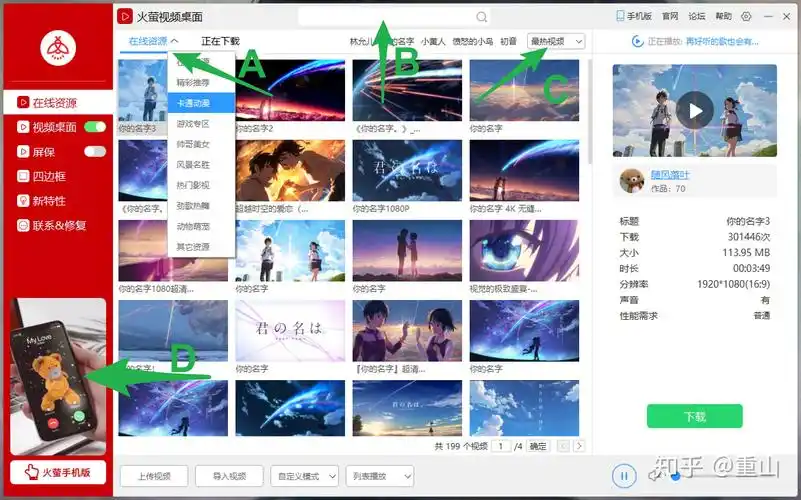801x500 pixels.
Task: Click the 正在播放 play circle icon
Action: (637, 41)
